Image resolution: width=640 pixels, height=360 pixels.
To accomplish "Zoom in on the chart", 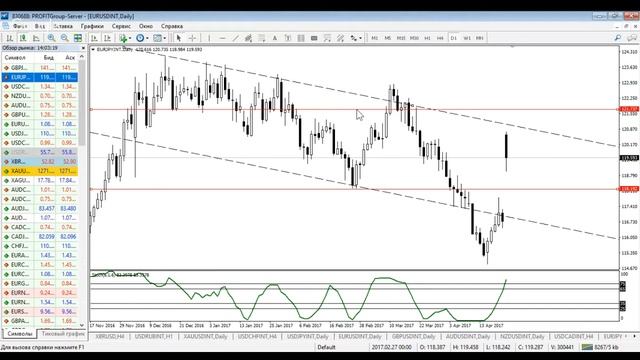I will [x=51, y=38].
